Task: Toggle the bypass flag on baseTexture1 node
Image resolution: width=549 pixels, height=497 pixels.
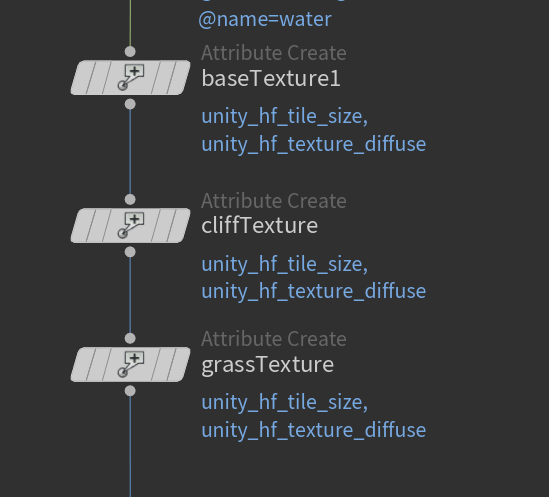Action: click(79, 77)
